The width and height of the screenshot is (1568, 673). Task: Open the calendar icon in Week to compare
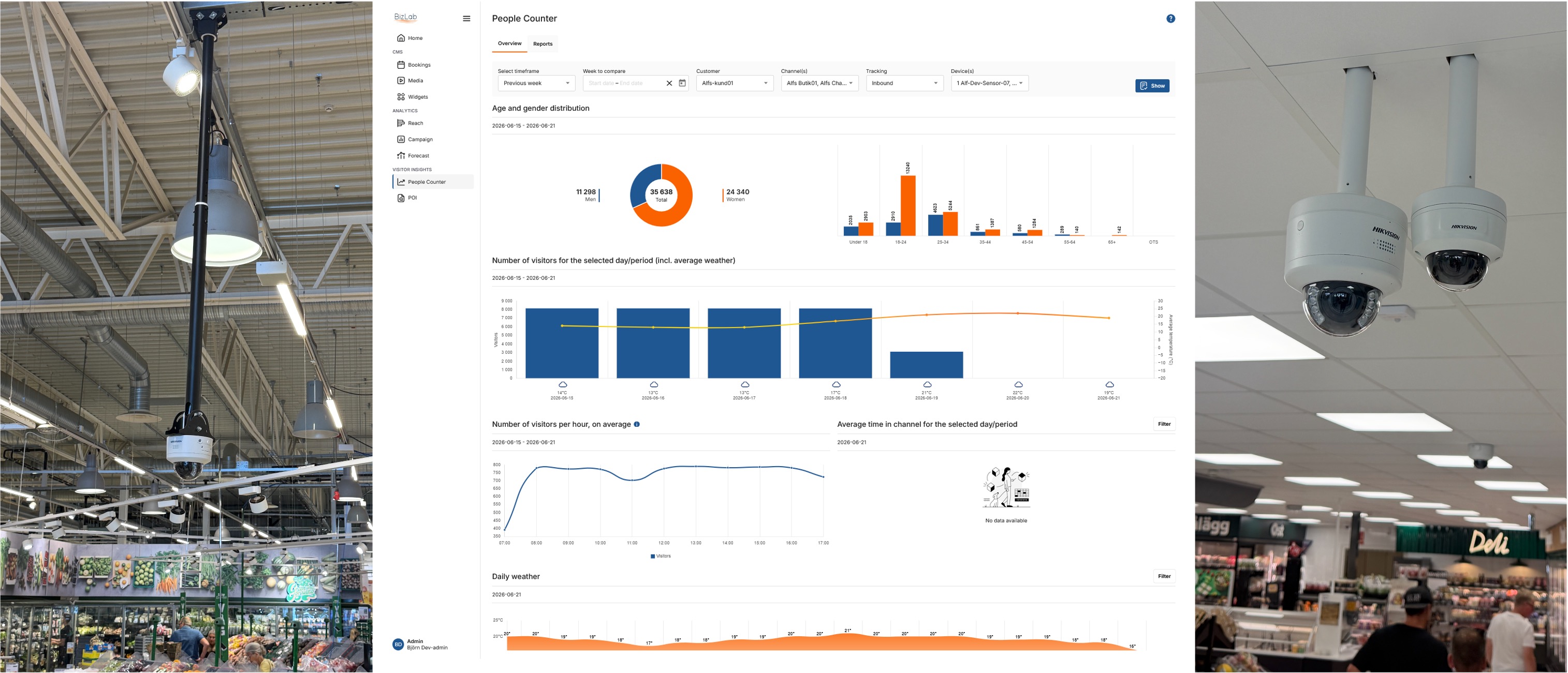(x=682, y=83)
